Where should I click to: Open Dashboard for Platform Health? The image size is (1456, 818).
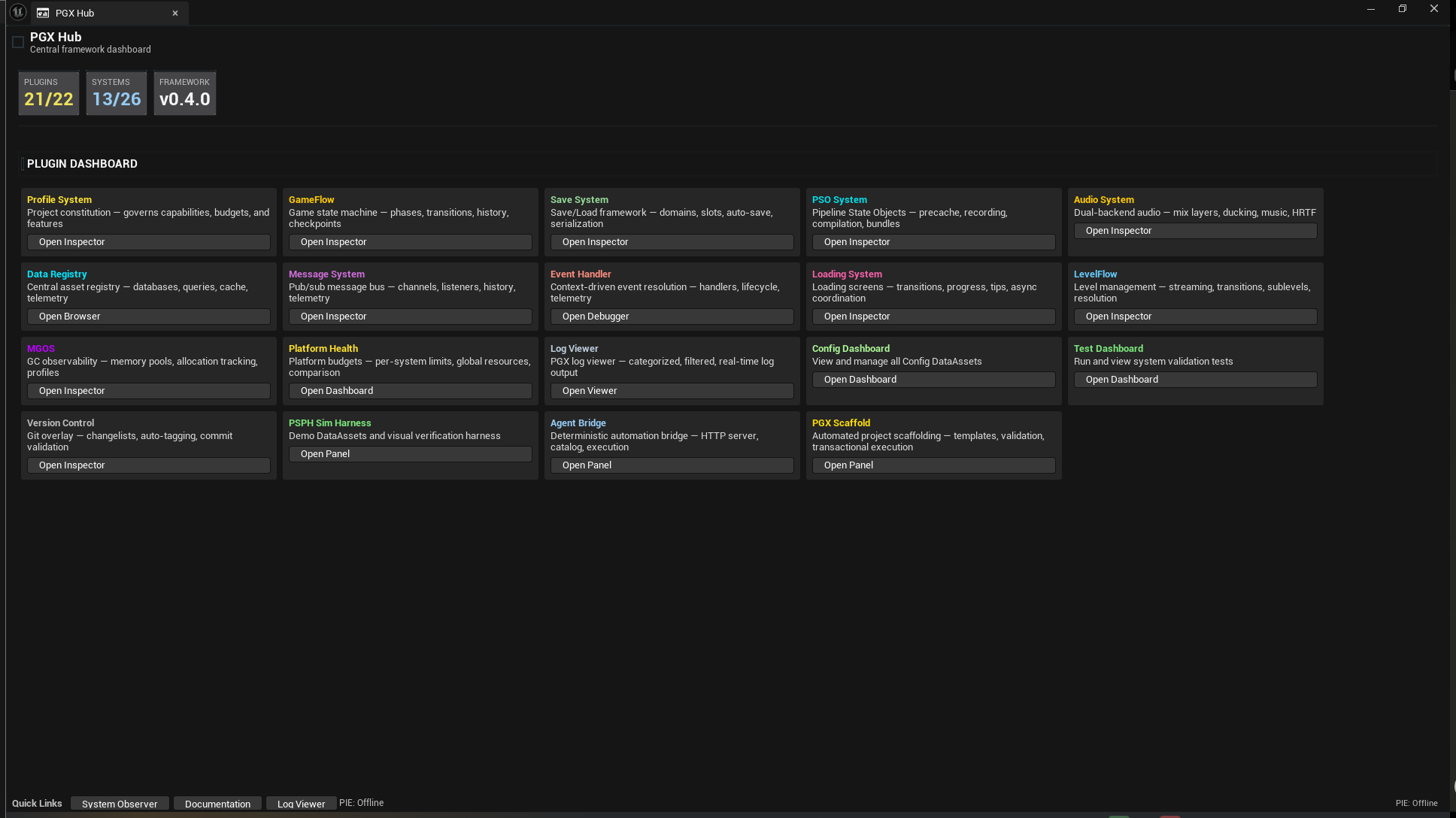[410, 390]
